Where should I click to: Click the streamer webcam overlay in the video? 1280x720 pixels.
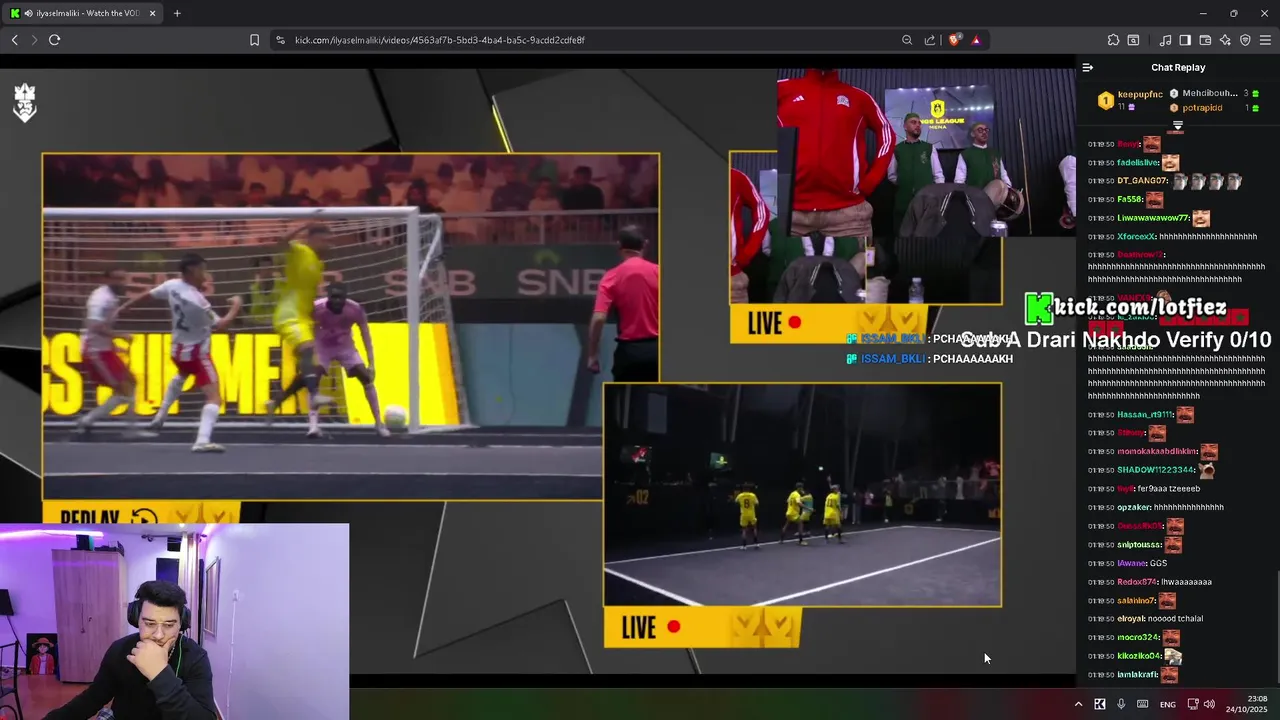coord(175,621)
